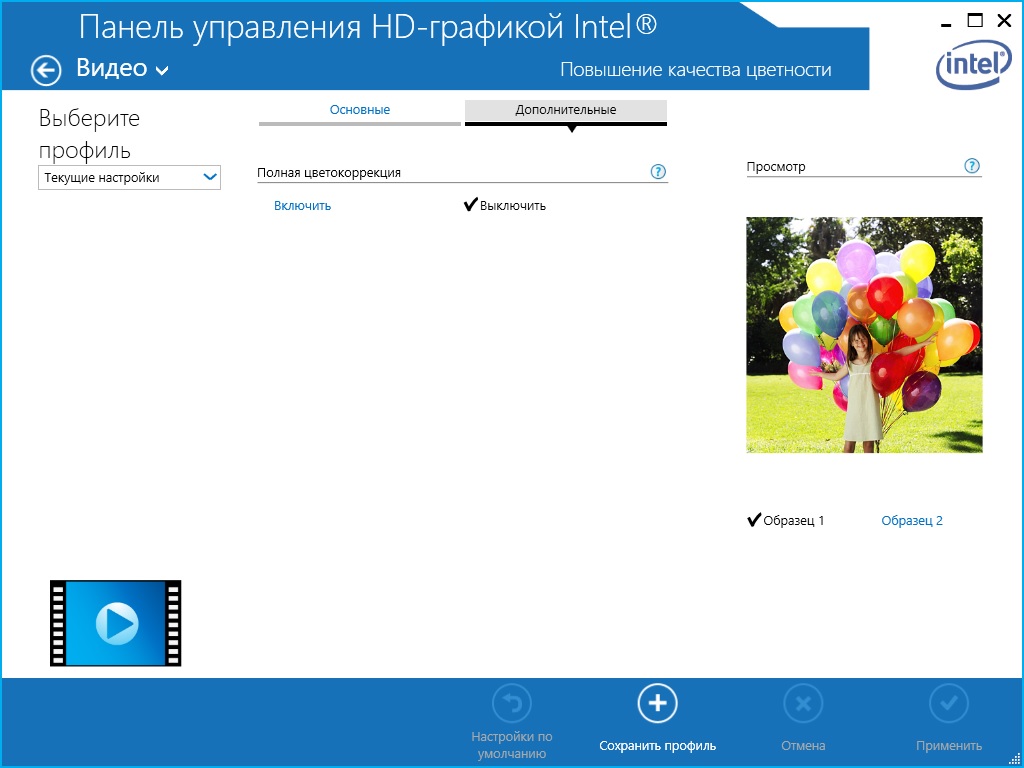Screen dimensions: 1024x768
Task: Maximize the Intel control panel window
Action: tap(975, 20)
